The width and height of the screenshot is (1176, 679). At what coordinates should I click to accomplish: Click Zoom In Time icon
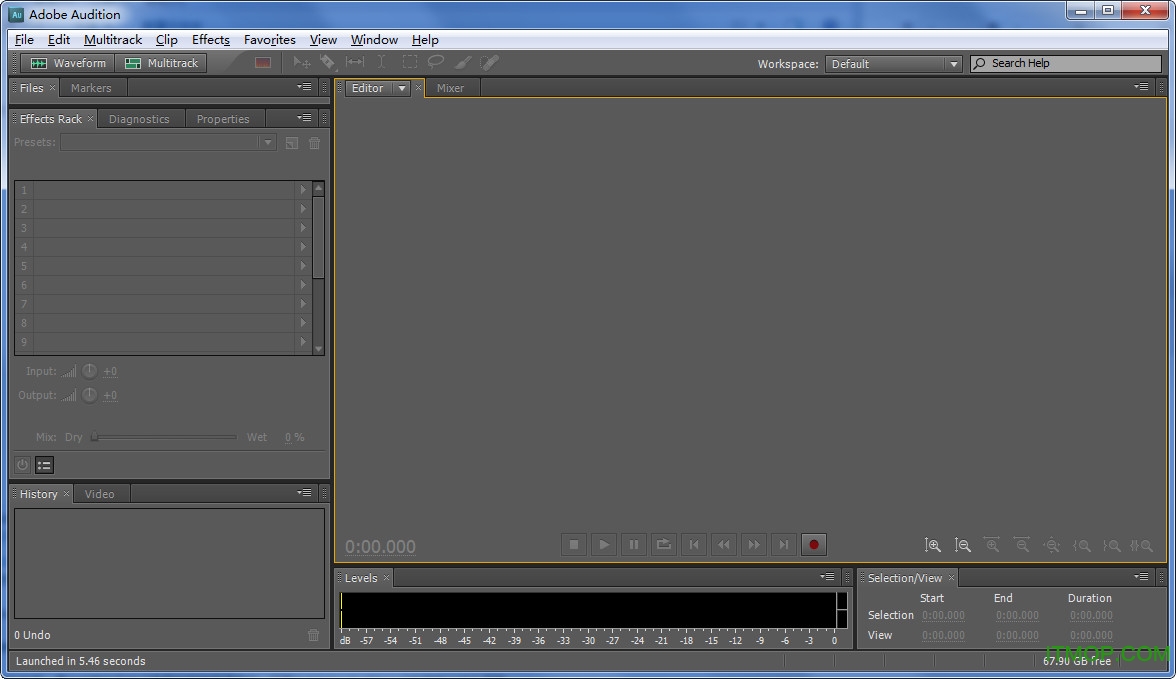(x=992, y=545)
